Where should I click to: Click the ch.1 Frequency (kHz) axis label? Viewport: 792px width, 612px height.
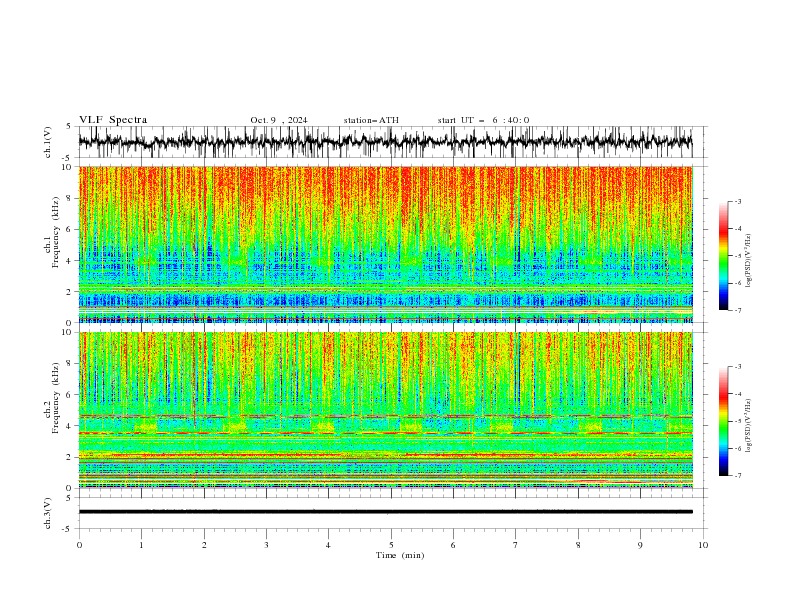[x=52, y=232]
